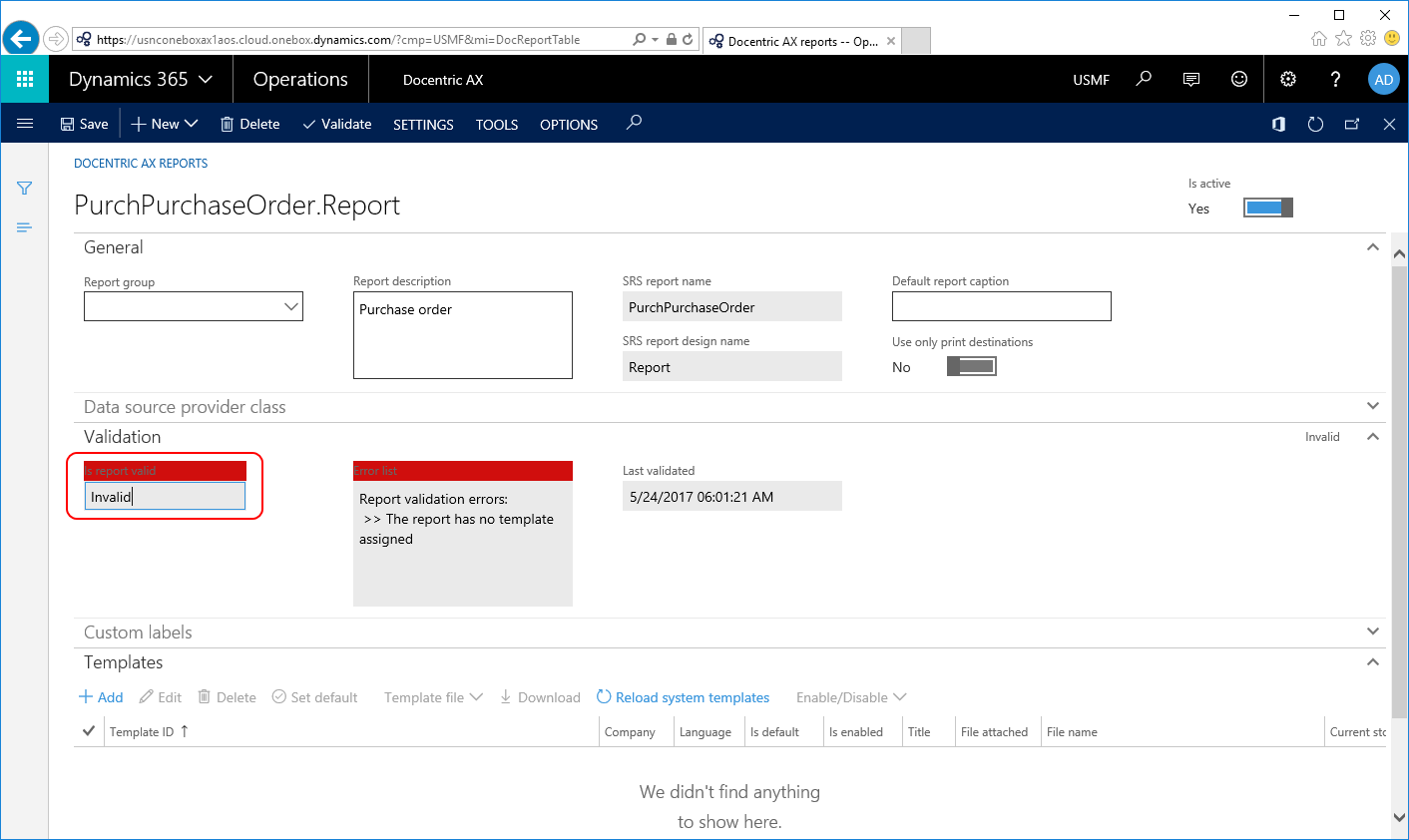1409x840 pixels.
Task: Open the SETTINGS tab
Action: pyautogui.click(x=423, y=125)
